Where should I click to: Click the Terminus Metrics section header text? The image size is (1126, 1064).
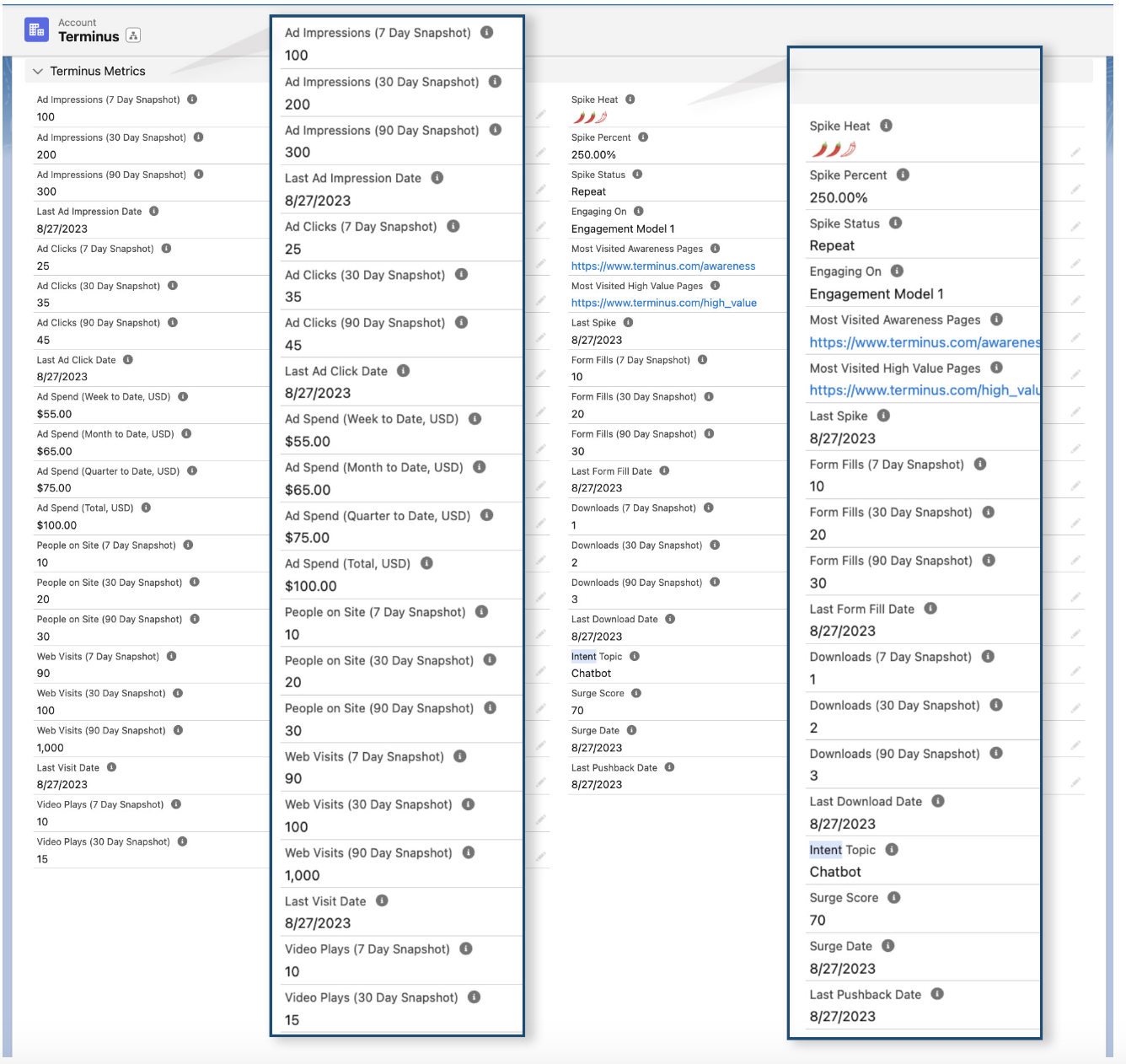click(x=98, y=72)
